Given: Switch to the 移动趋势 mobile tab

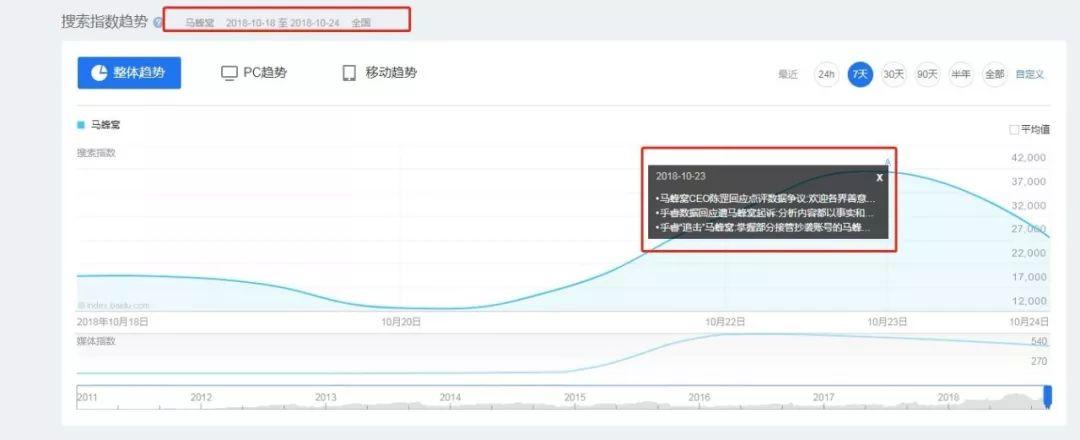Looking at the screenshot, I should [x=380, y=73].
